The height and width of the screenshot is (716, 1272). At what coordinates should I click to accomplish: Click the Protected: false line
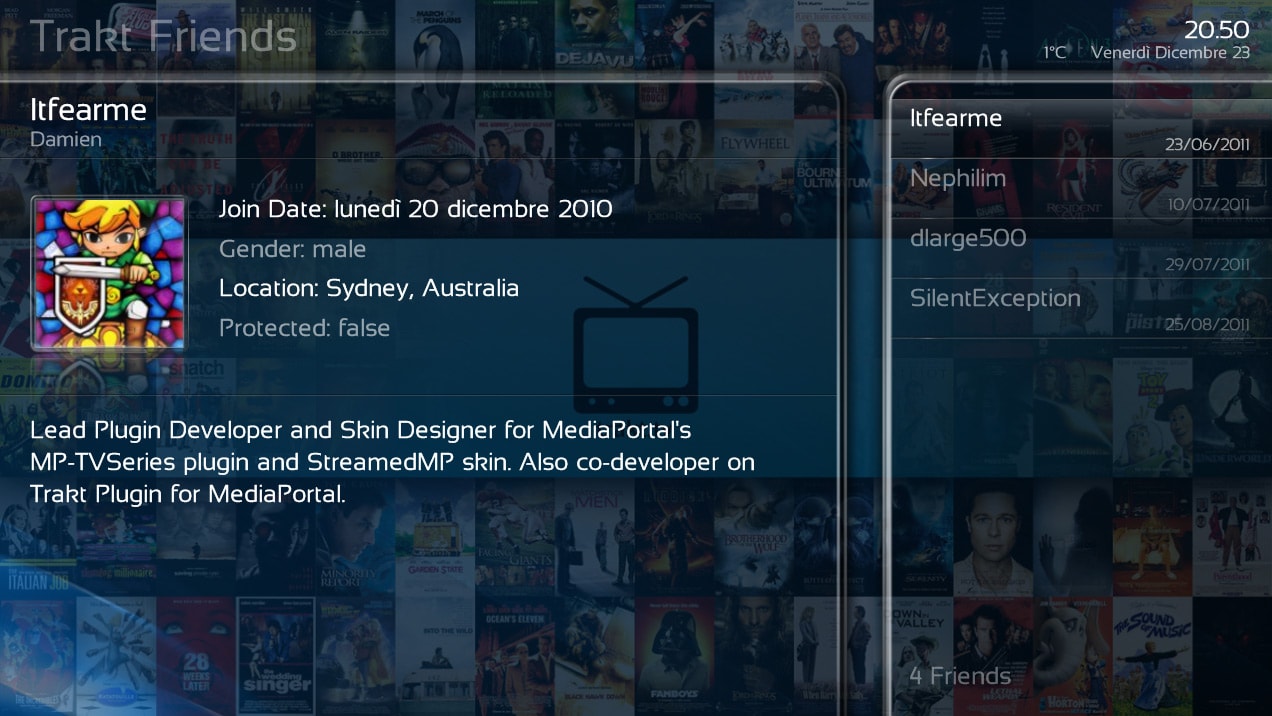coord(305,328)
